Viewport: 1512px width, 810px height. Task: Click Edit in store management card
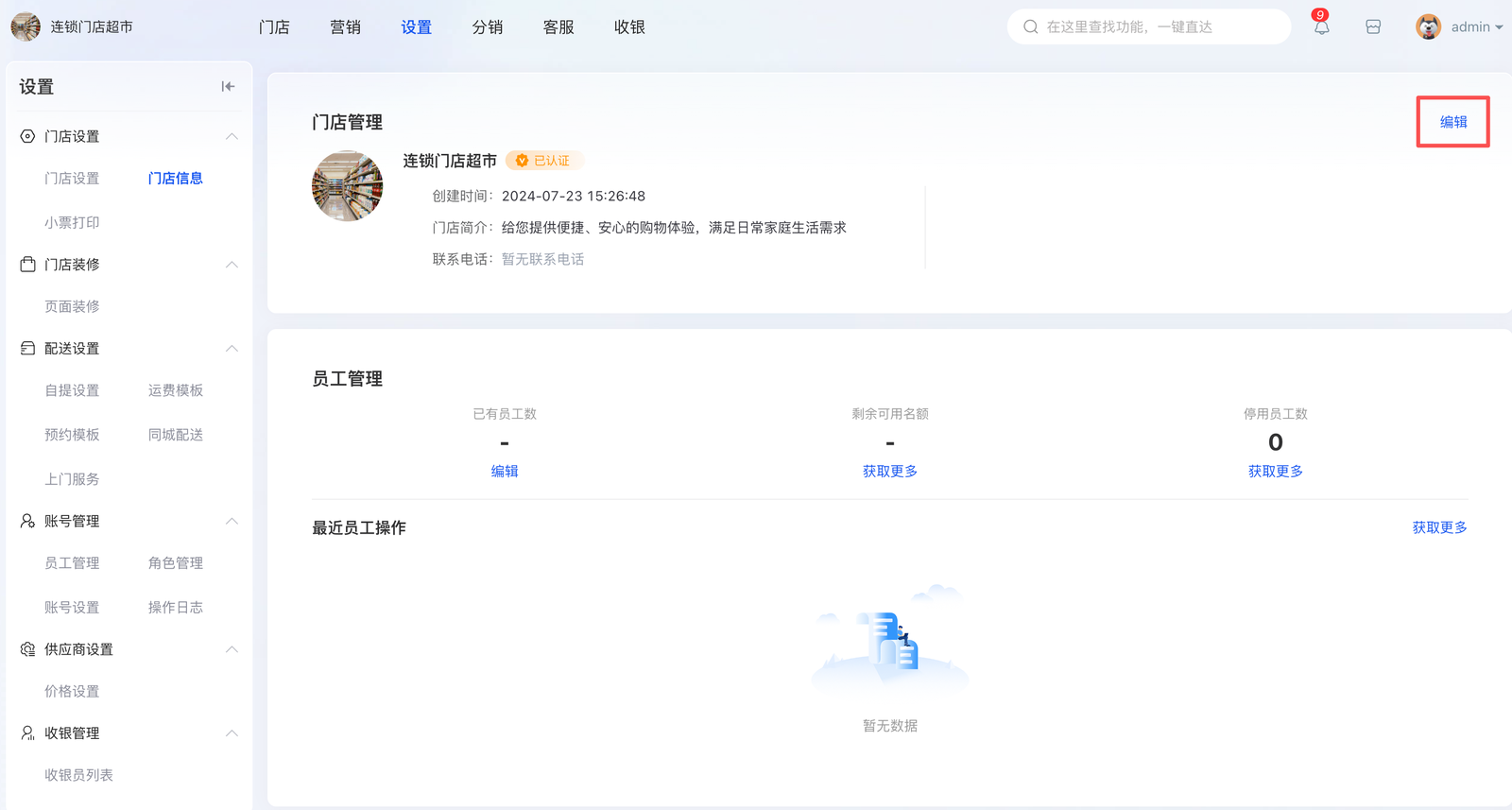point(1452,122)
